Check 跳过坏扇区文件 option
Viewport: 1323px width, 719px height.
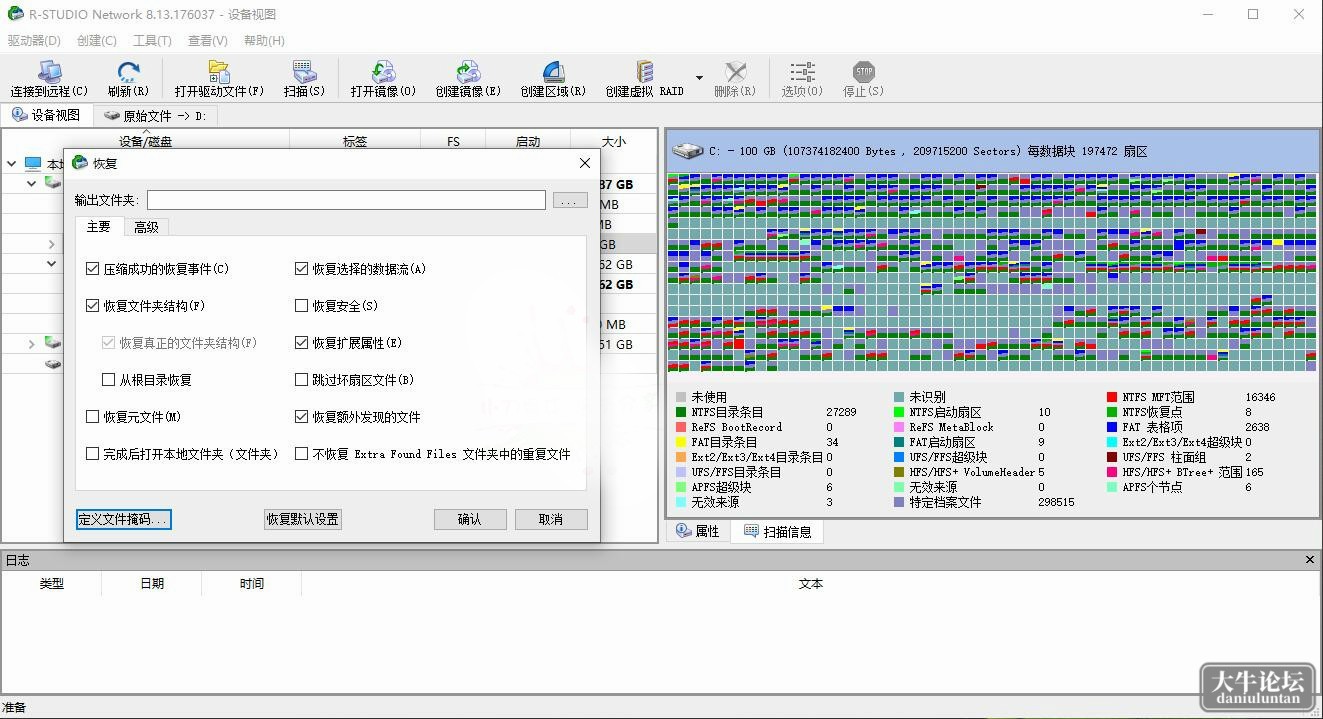(x=302, y=380)
